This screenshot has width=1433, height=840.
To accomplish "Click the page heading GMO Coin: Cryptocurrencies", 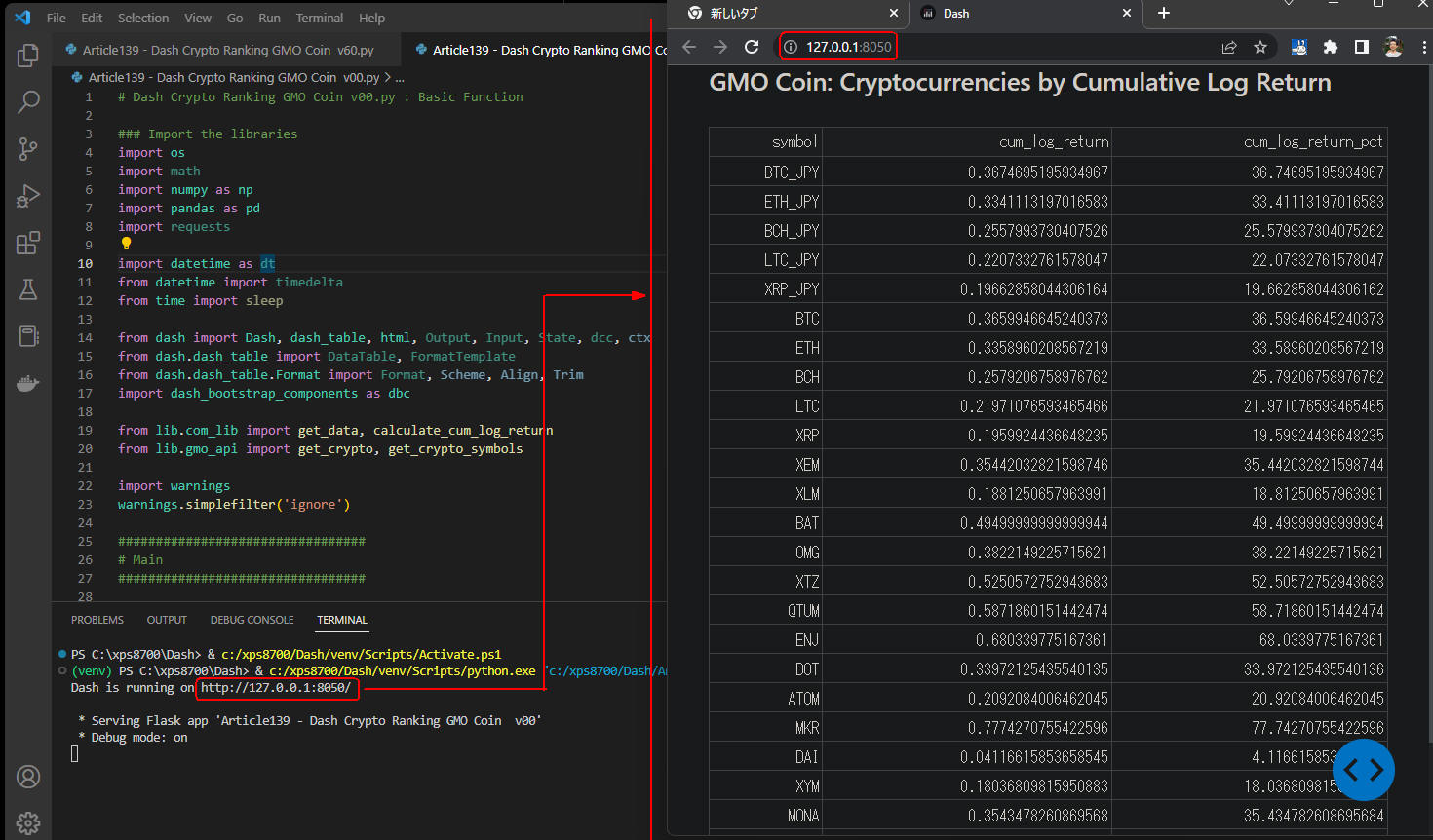I will pyautogui.click(x=1020, y=83).
